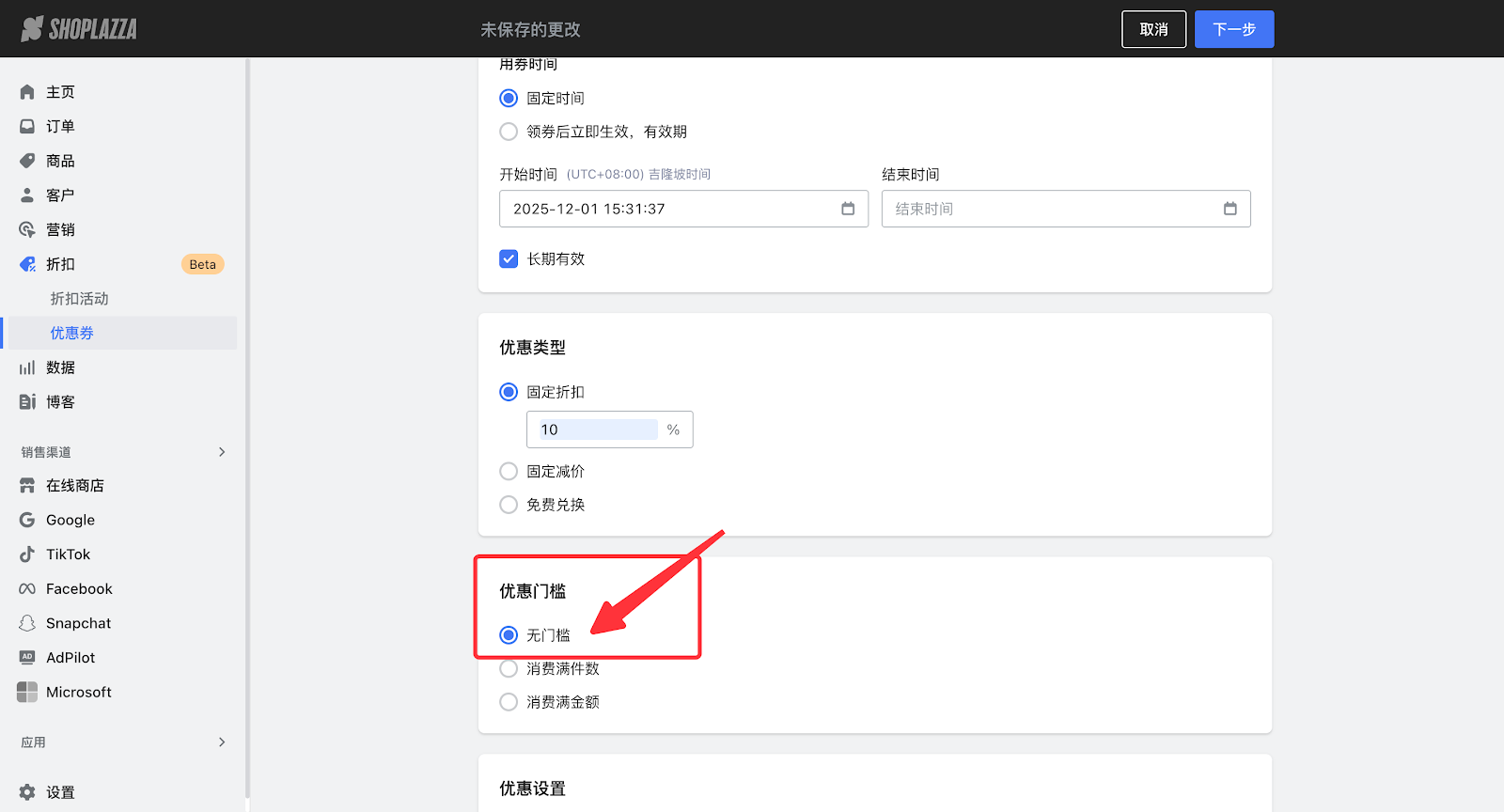This screenshot has height=812, width=1504.
Task: Go to 优惠券 menu item
Action: pos(72,333)
